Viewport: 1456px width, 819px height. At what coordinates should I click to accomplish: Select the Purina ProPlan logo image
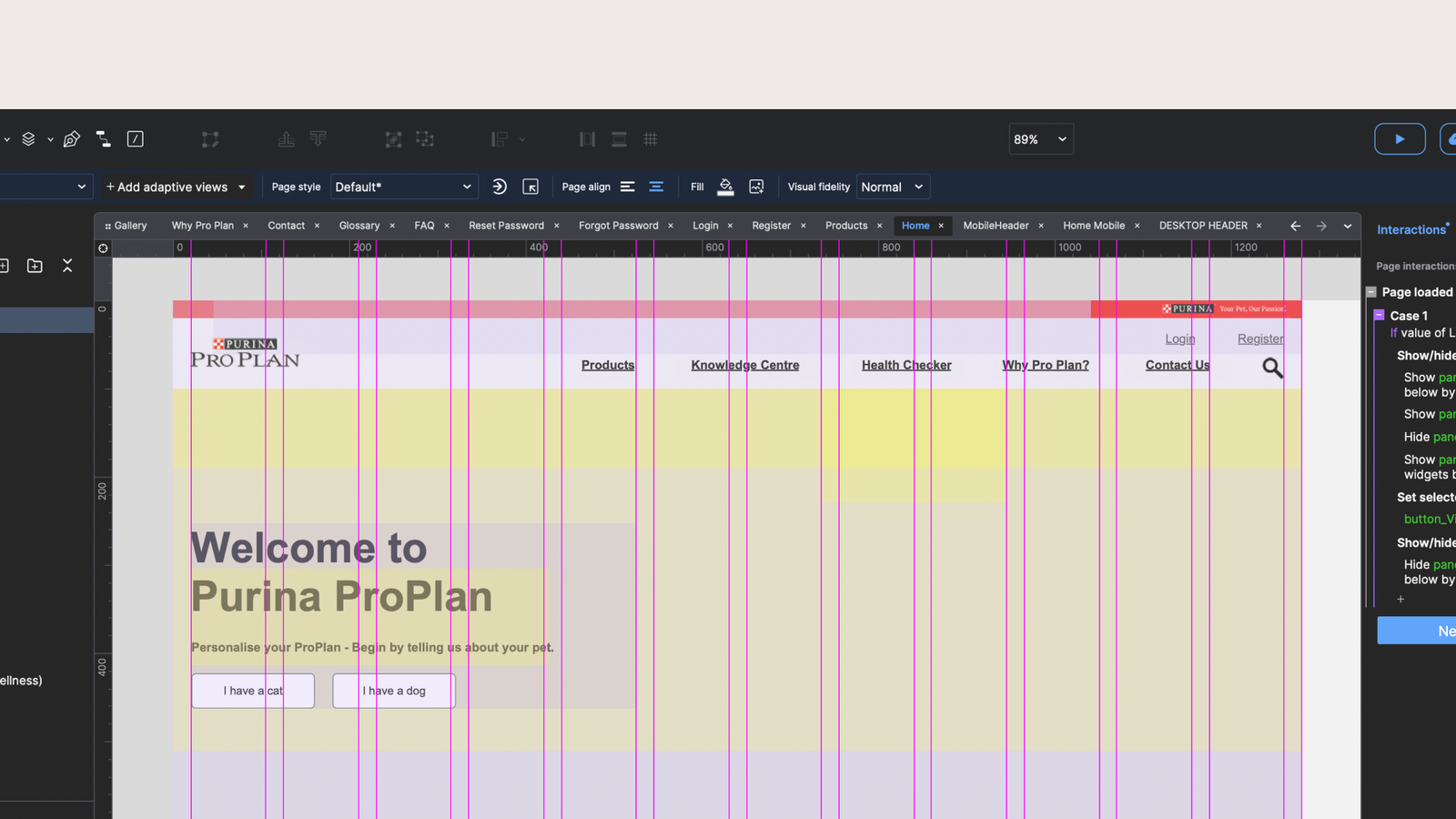tap(245, 353)
